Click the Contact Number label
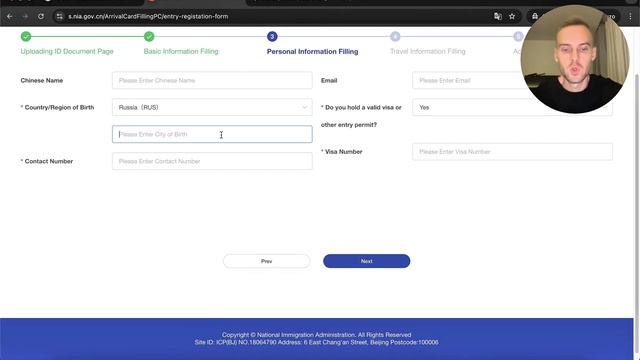This screenshot has width=640, height=360. (49, 161)
